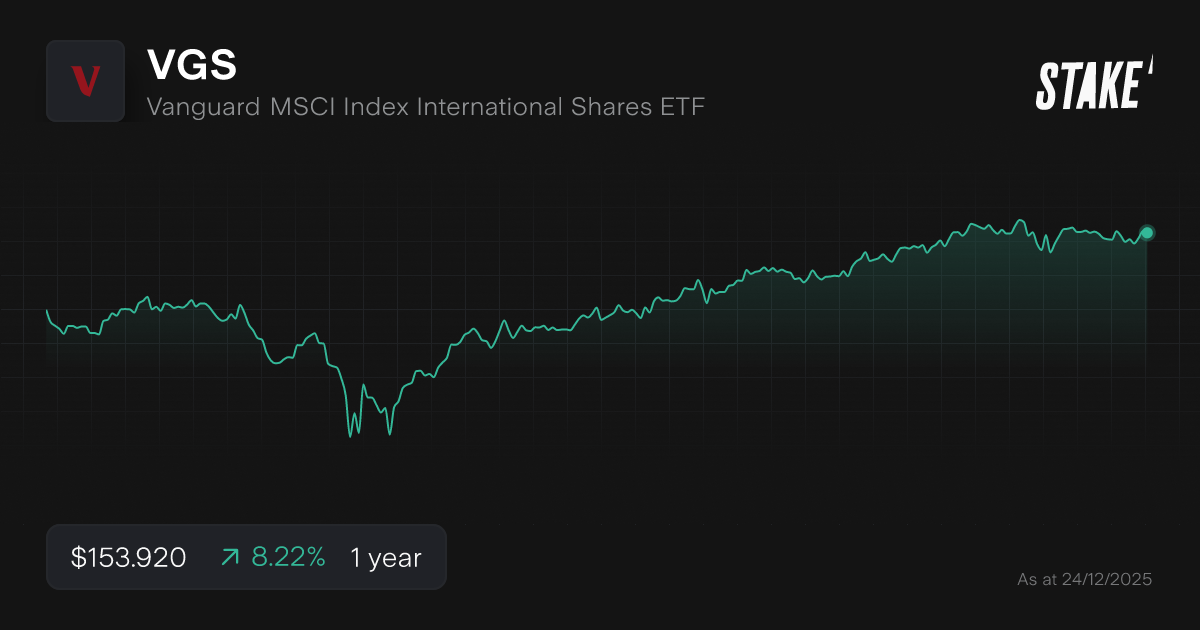Open the 1 year range selector
The image size is (1200, 630).
[x=385, y=558]
